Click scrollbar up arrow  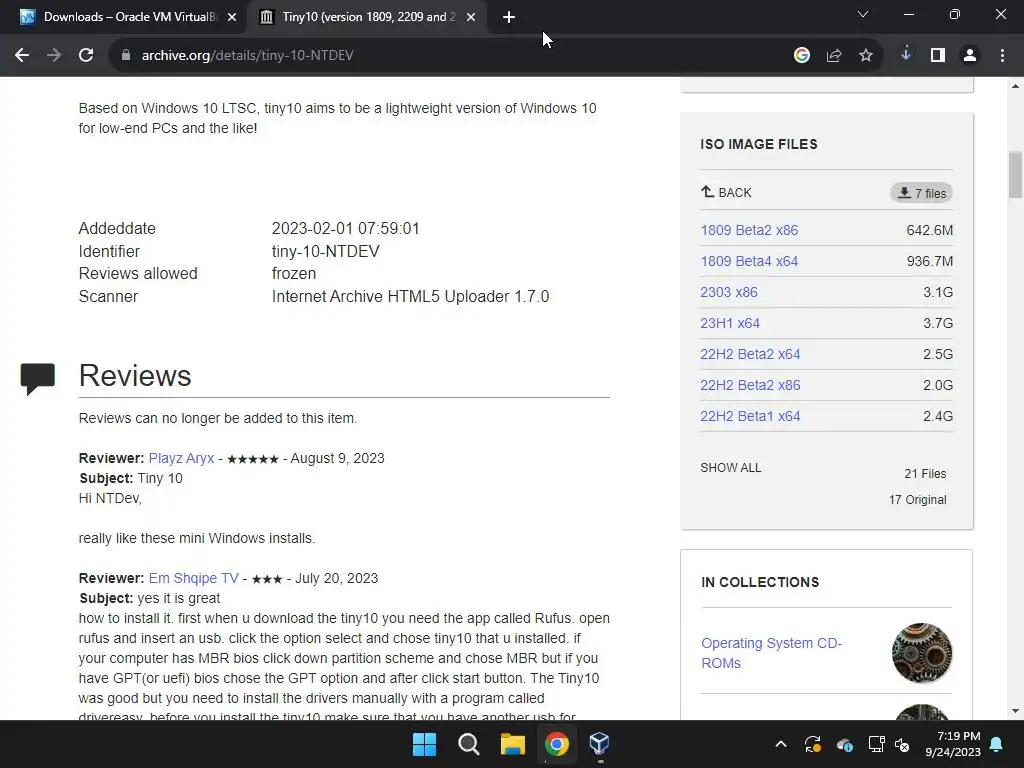point(1015,86)
